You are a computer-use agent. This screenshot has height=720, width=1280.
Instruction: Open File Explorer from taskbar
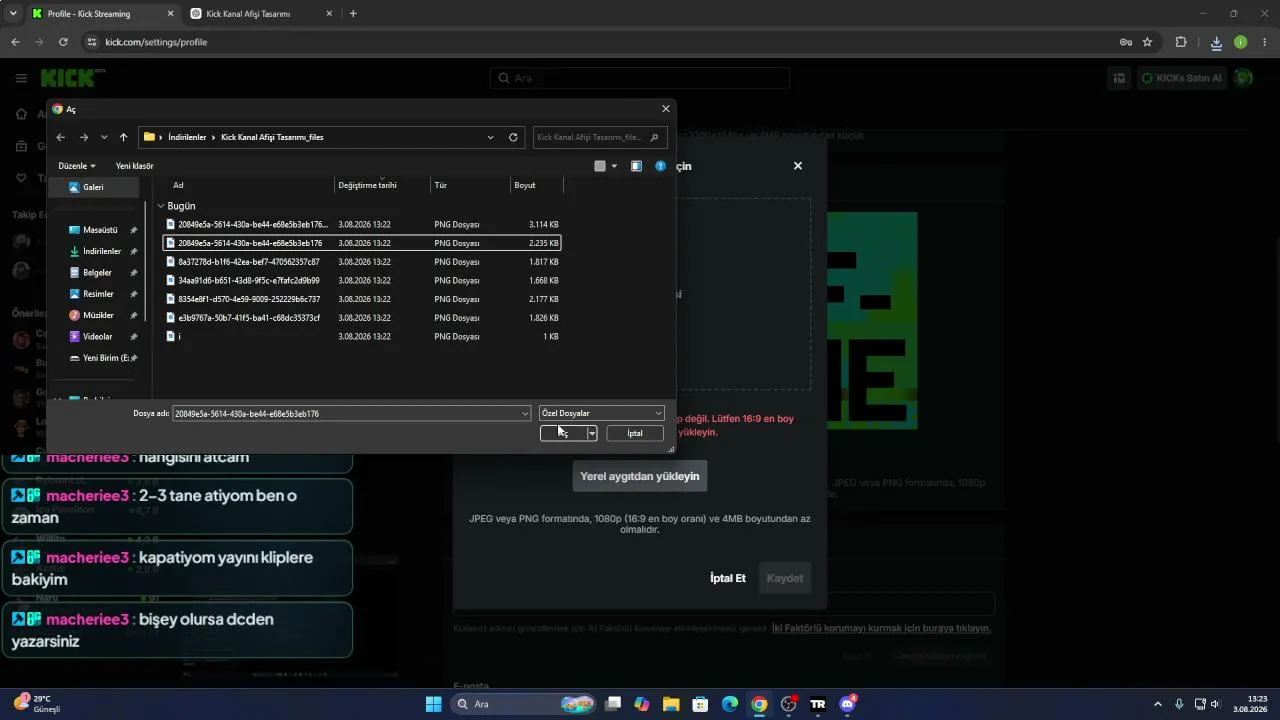[x=671, y=704]
